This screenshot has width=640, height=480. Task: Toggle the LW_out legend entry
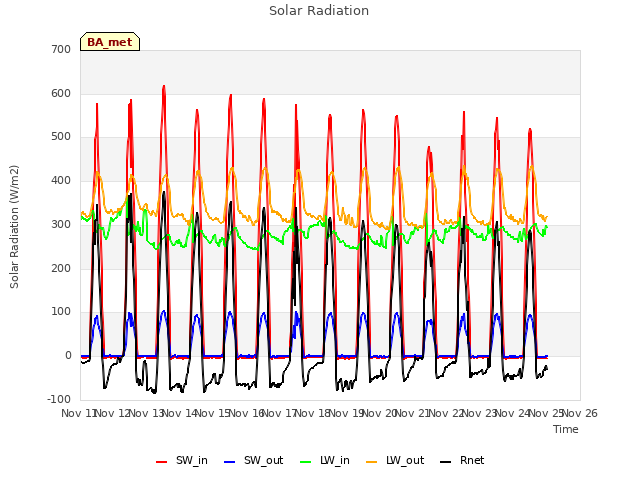(x=395, y=460)
